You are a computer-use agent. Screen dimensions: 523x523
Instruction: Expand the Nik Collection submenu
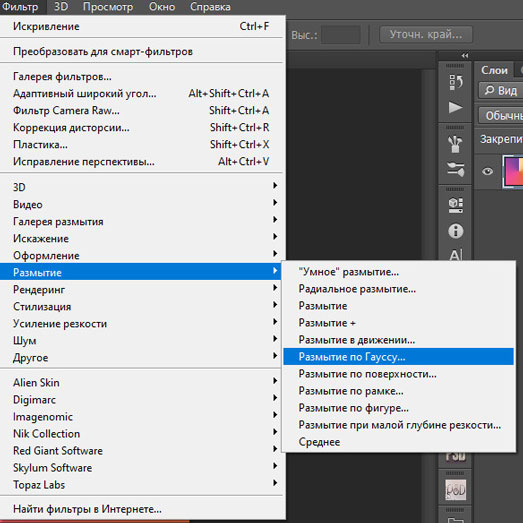tap(141, 433)
